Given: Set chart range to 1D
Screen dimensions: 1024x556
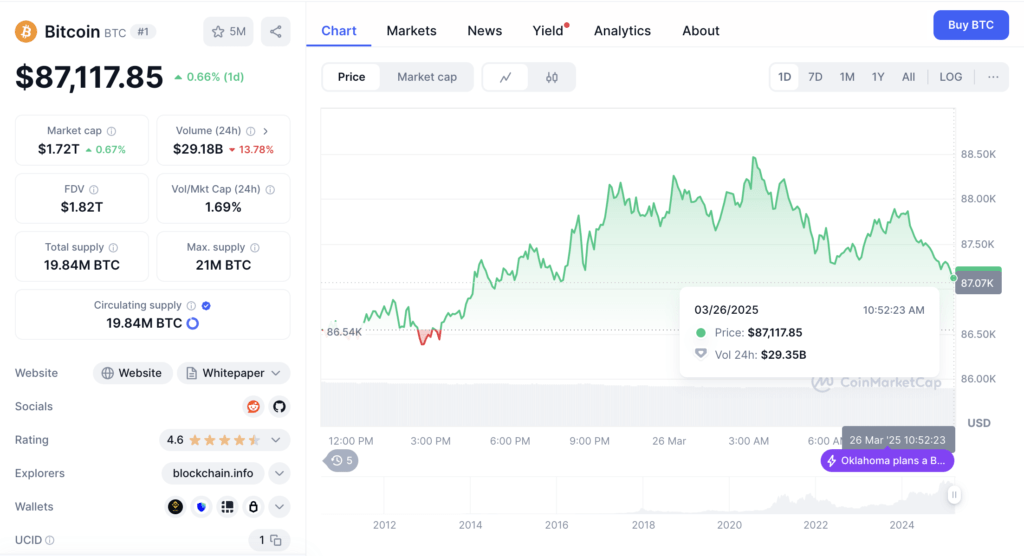Looking at the screenshot, I should (x=784, y=77).
